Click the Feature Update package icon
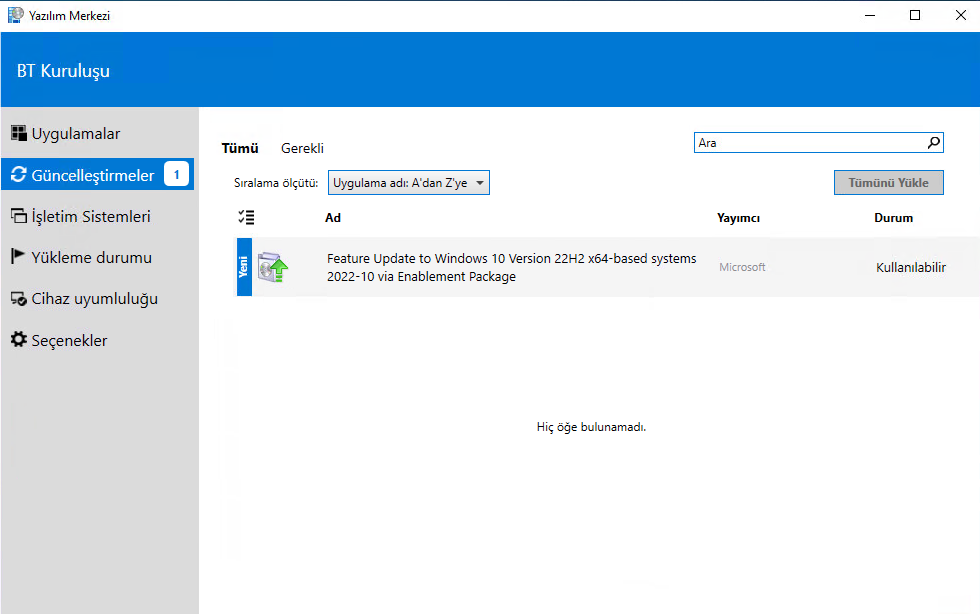Screen dimensions: 980x614 pyautogui.click(x=272, y=268)
